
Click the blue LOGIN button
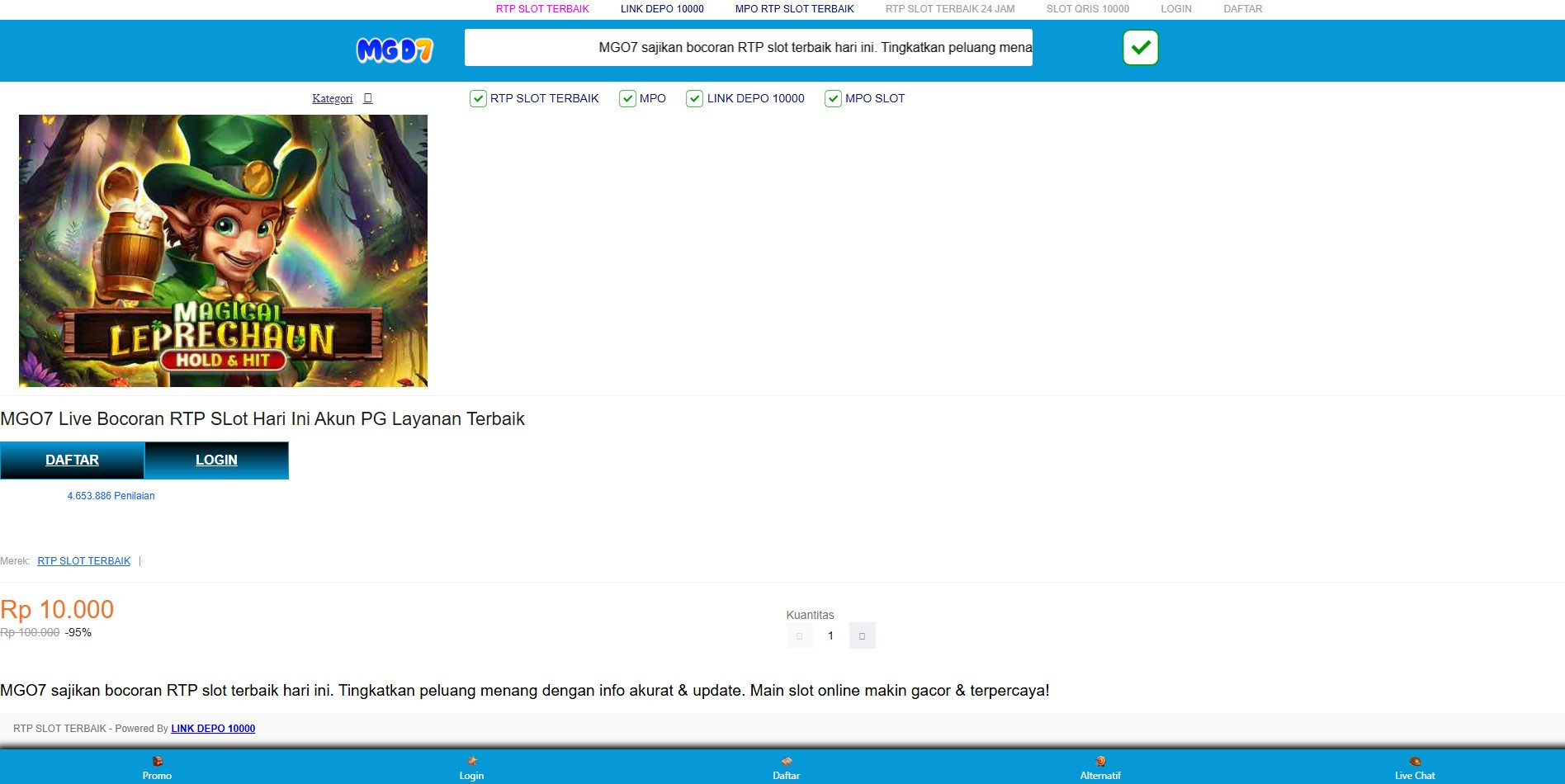point(216,460)
